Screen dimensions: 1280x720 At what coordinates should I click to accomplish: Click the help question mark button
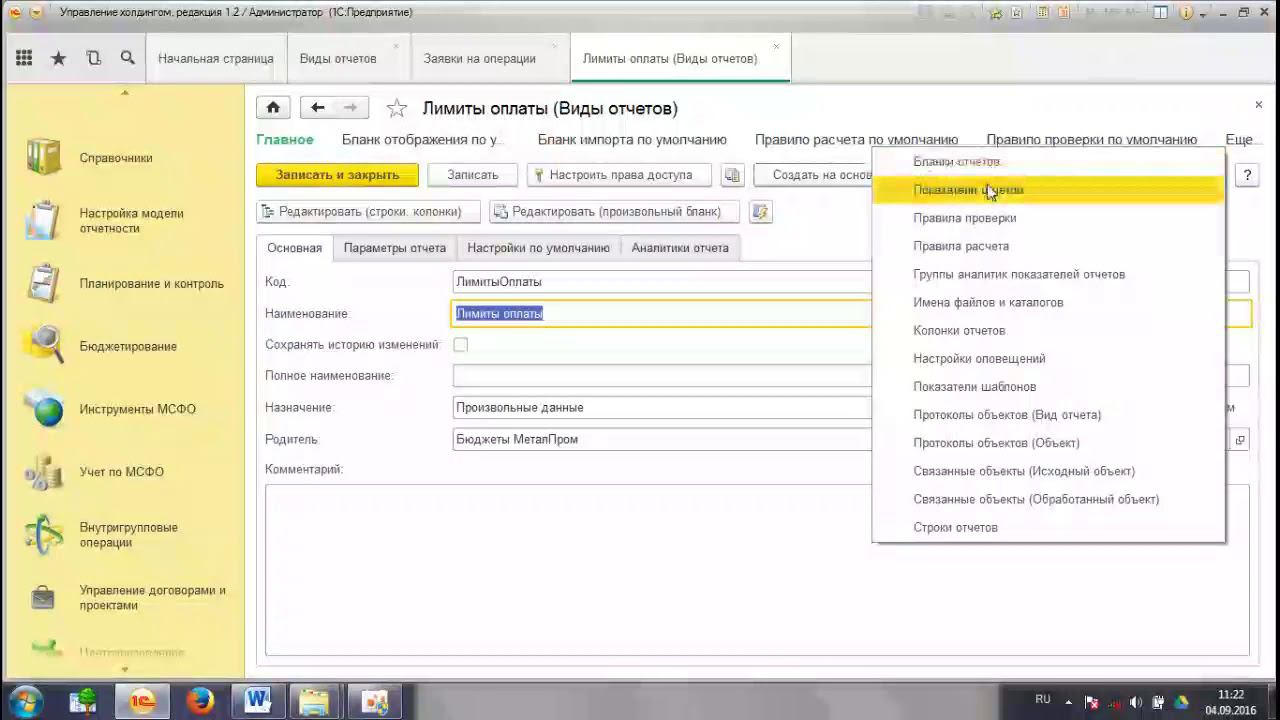(1247, 175)
